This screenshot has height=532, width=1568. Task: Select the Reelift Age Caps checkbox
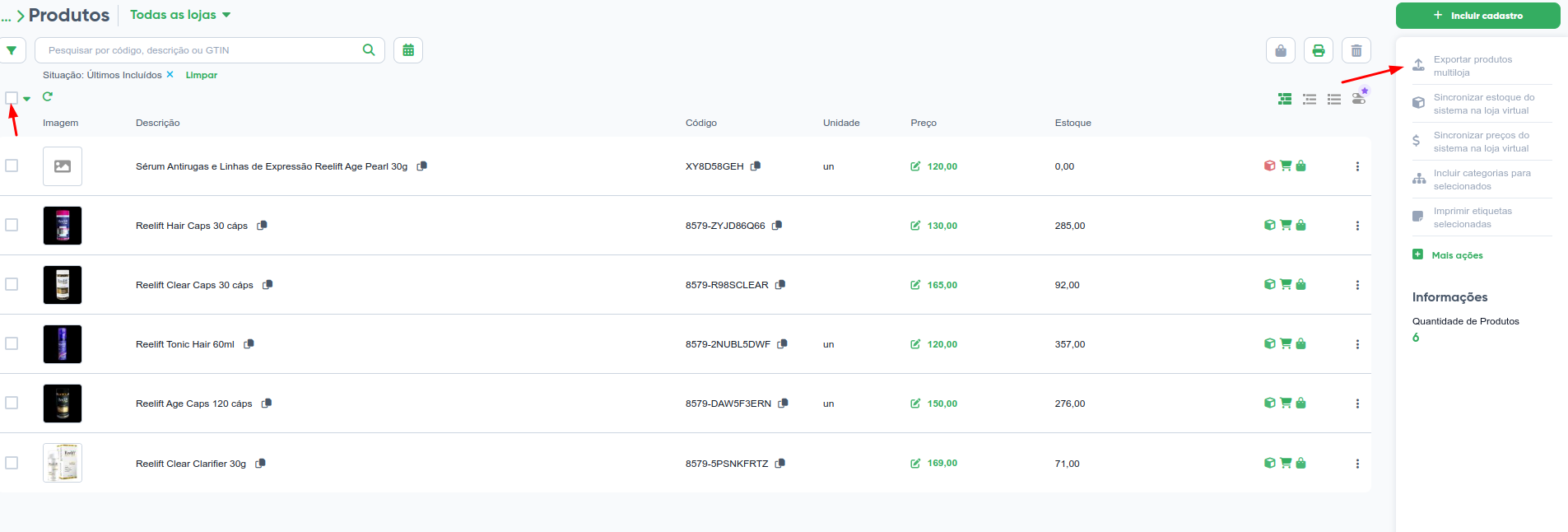click(12, 403)
